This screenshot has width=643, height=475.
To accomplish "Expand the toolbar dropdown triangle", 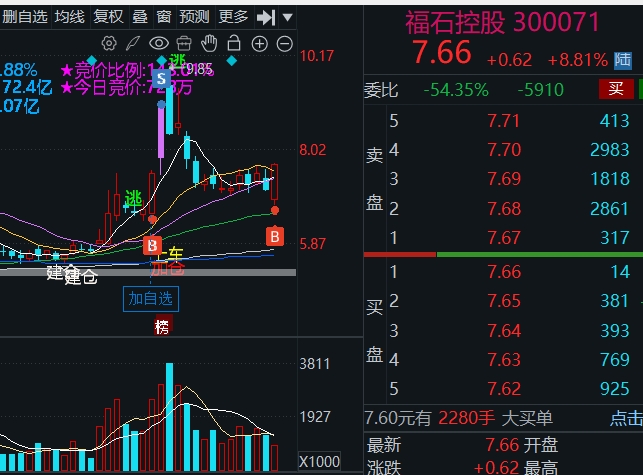I will tap(287, 17).
